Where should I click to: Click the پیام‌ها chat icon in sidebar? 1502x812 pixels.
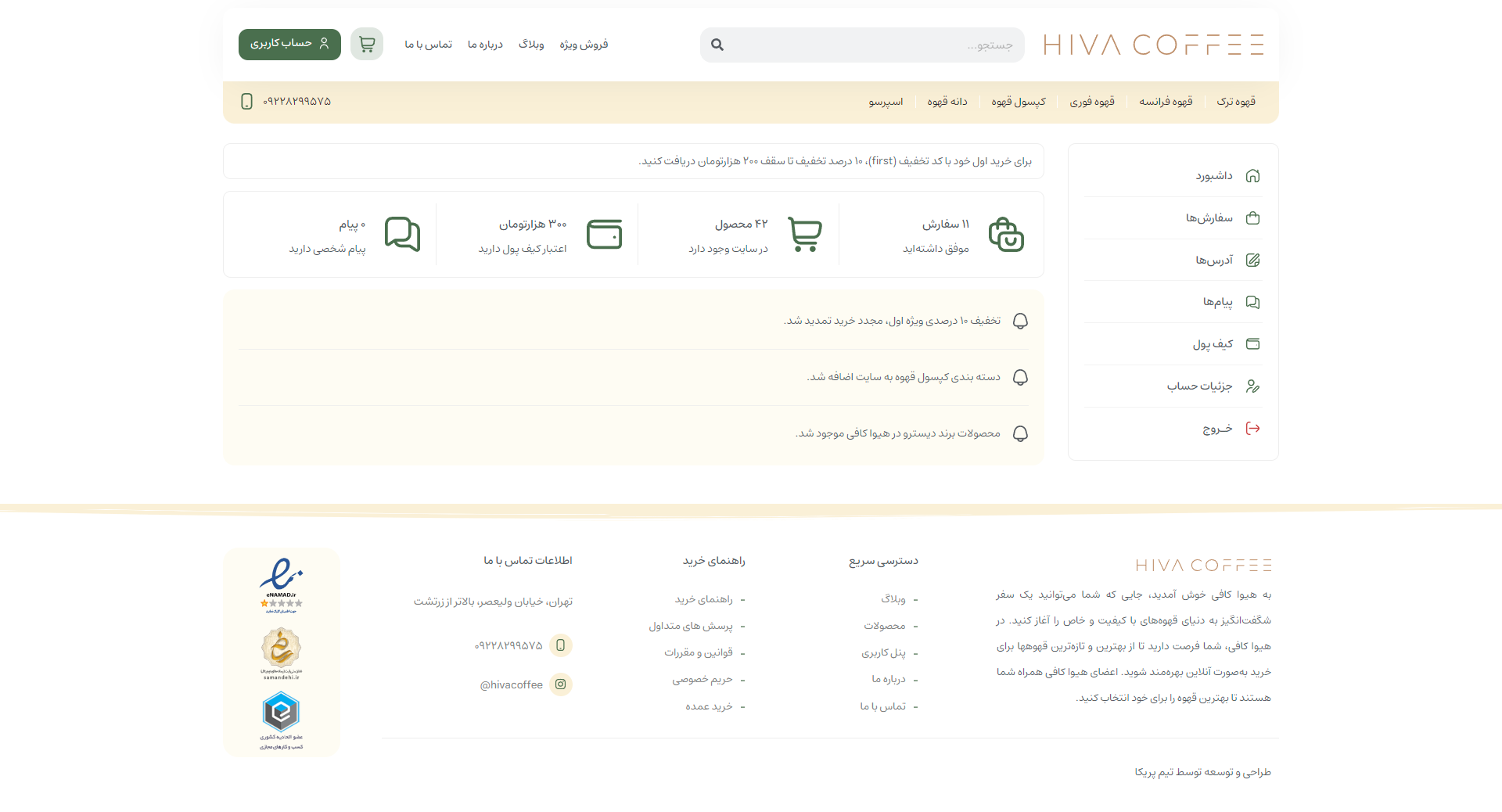click(x=1252, y=302)
